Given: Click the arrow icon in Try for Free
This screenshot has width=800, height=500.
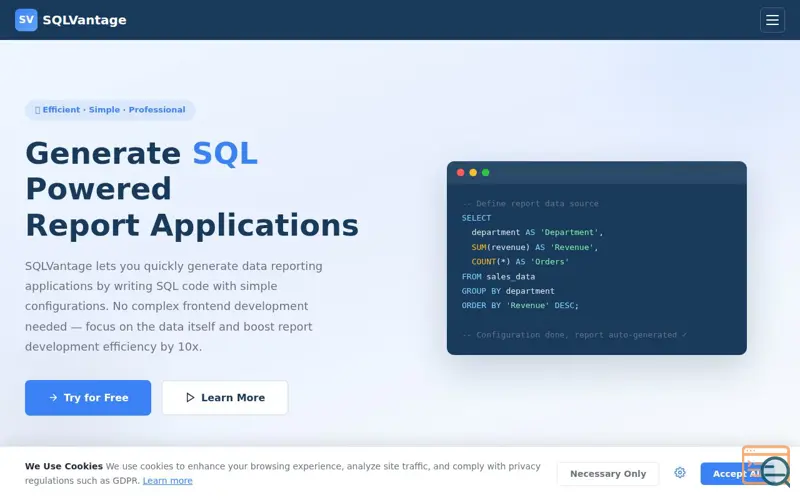Looking at the screenshot, I should tap(53, 397).
